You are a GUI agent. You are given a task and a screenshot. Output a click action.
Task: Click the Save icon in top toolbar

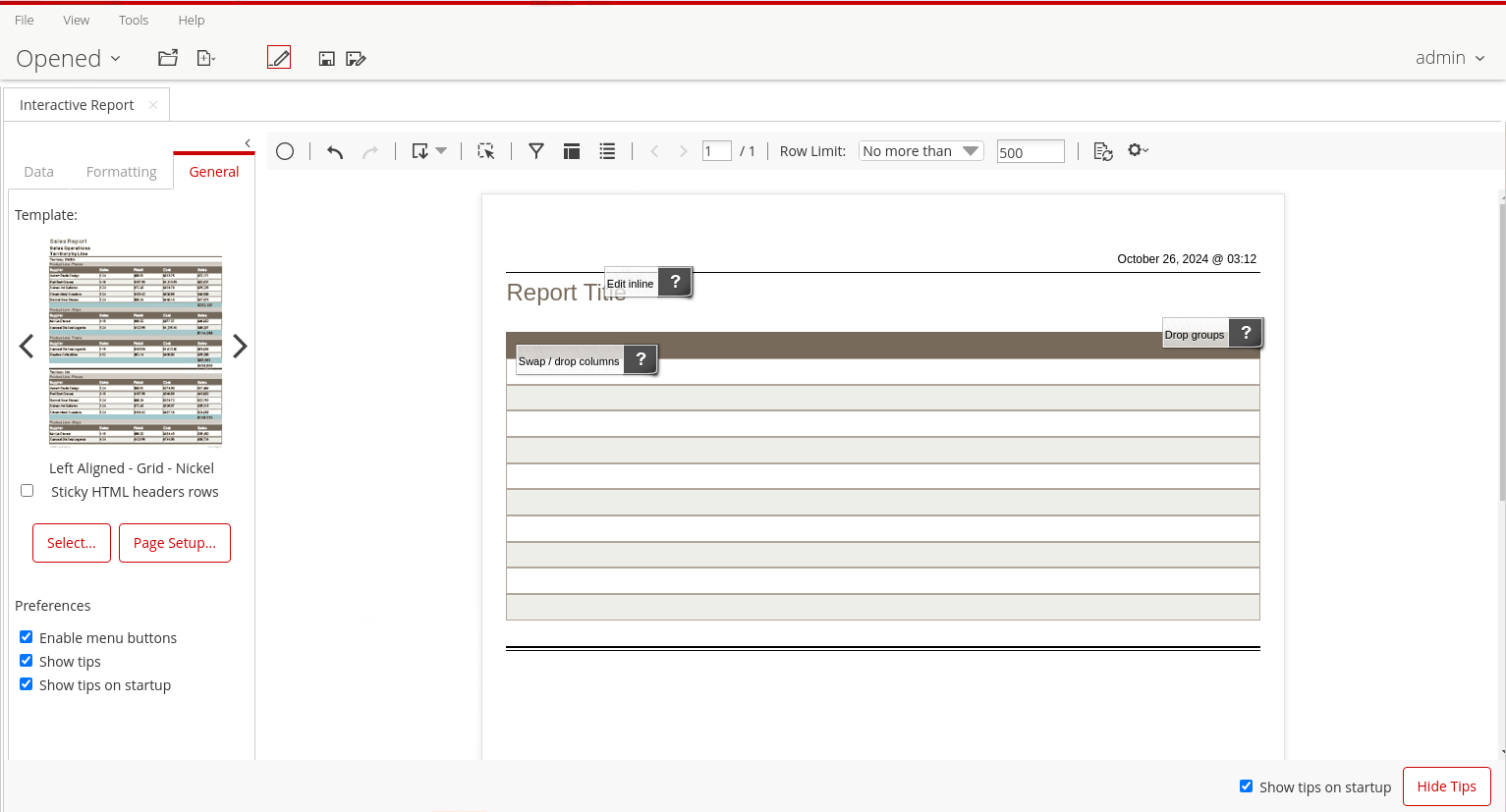327,59
